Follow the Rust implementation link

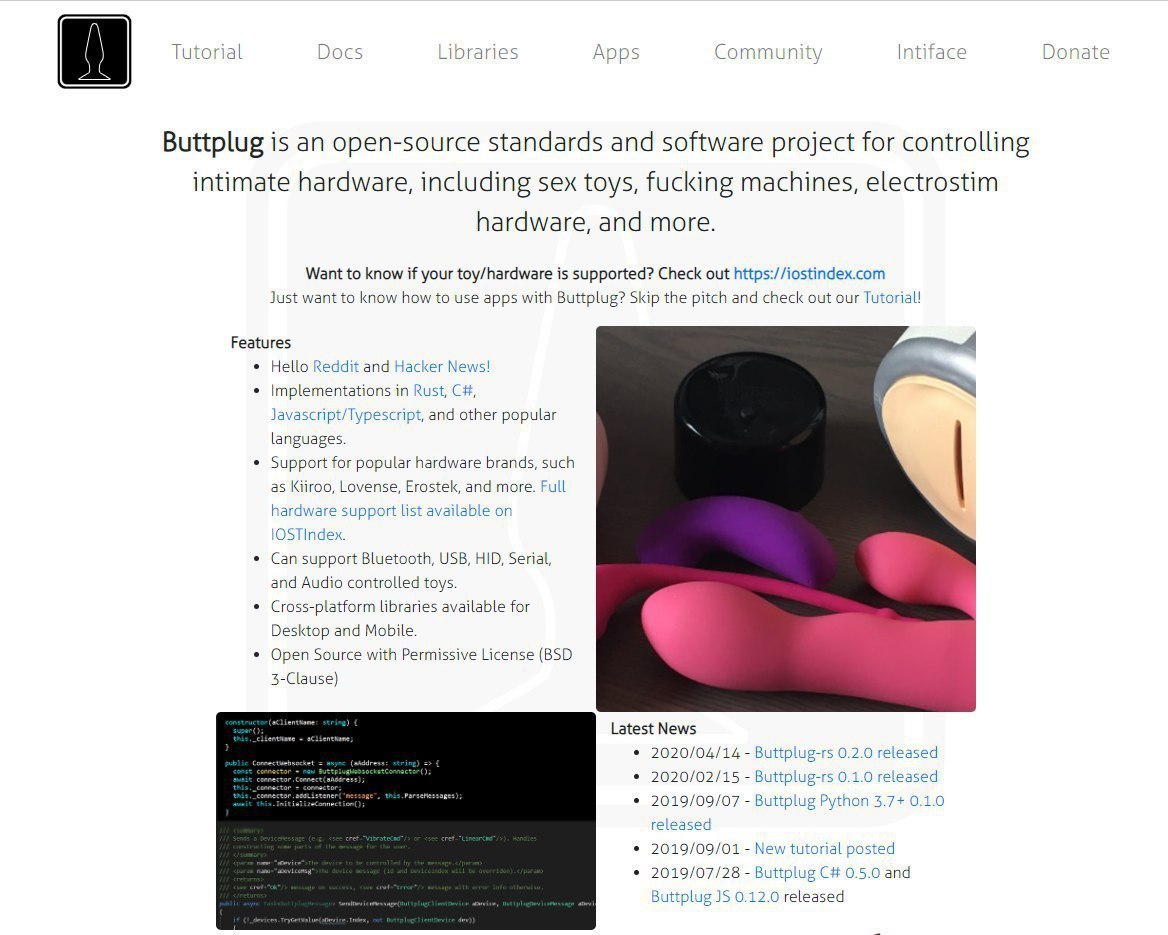coord(428,390)
